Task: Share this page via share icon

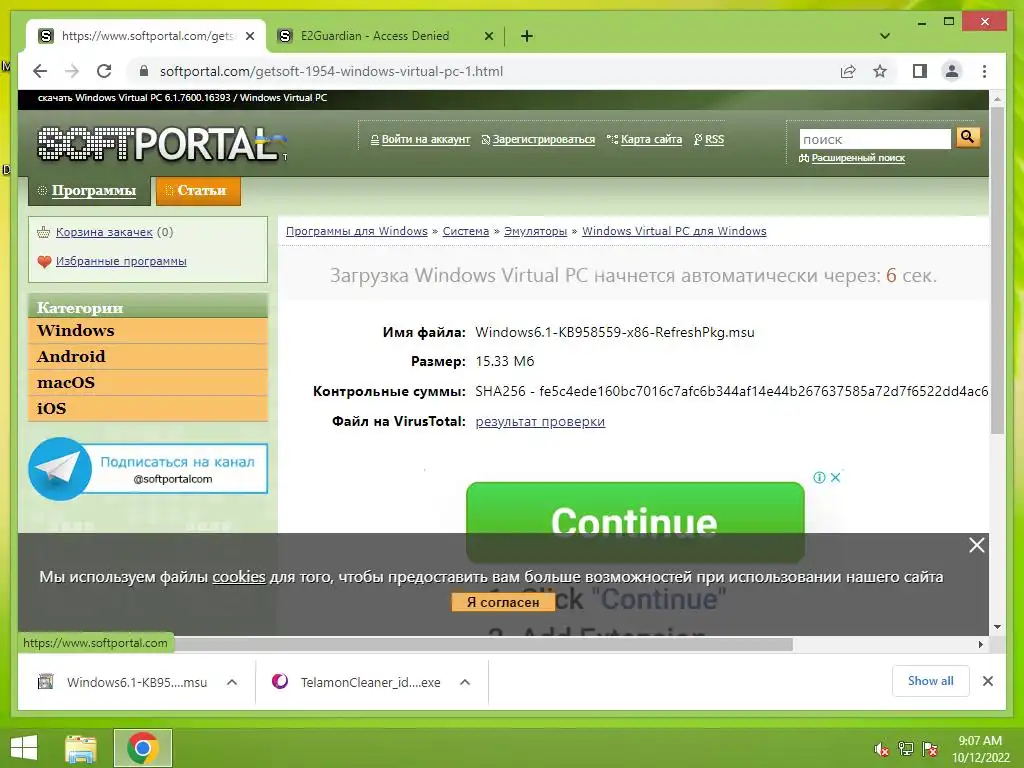Action: coord(848,71)
